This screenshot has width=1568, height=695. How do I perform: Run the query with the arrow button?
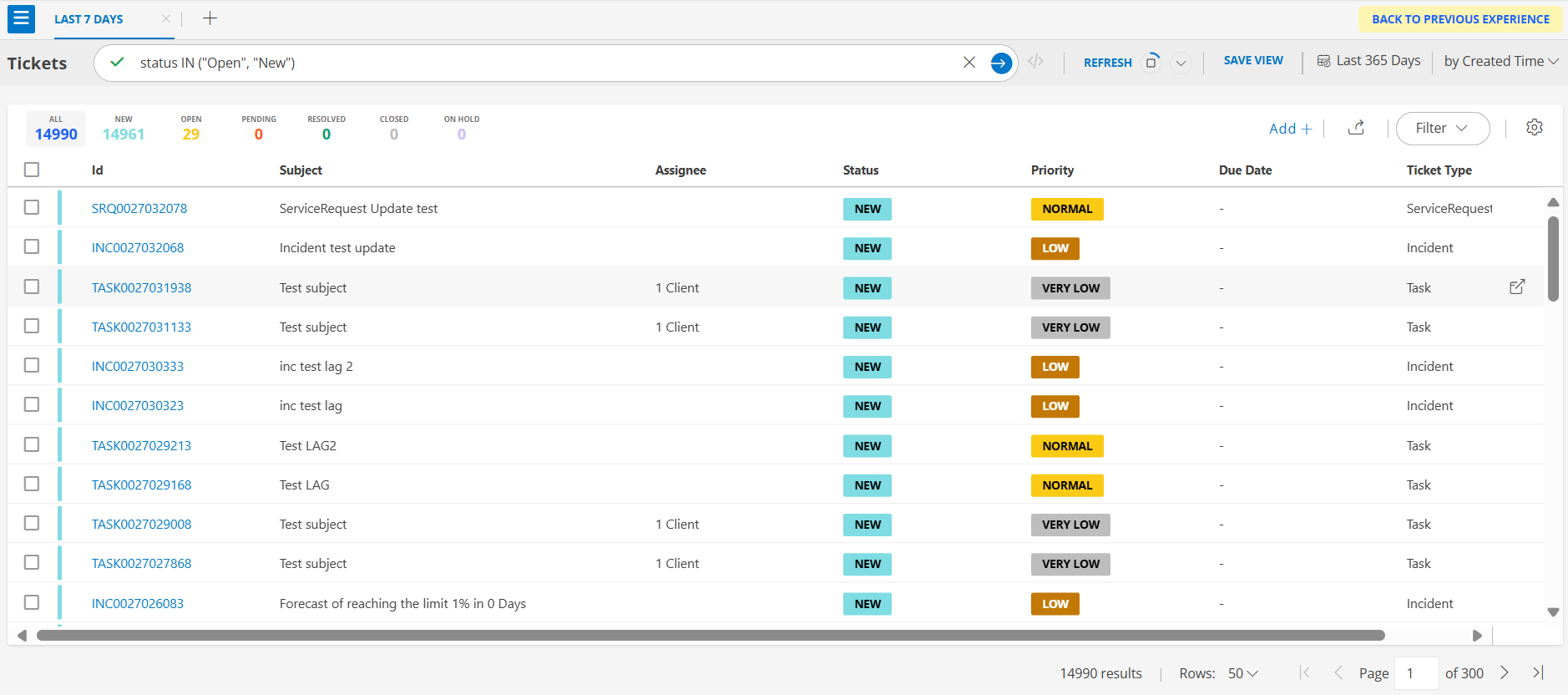pyautogui.click(x=1000, y=63)
